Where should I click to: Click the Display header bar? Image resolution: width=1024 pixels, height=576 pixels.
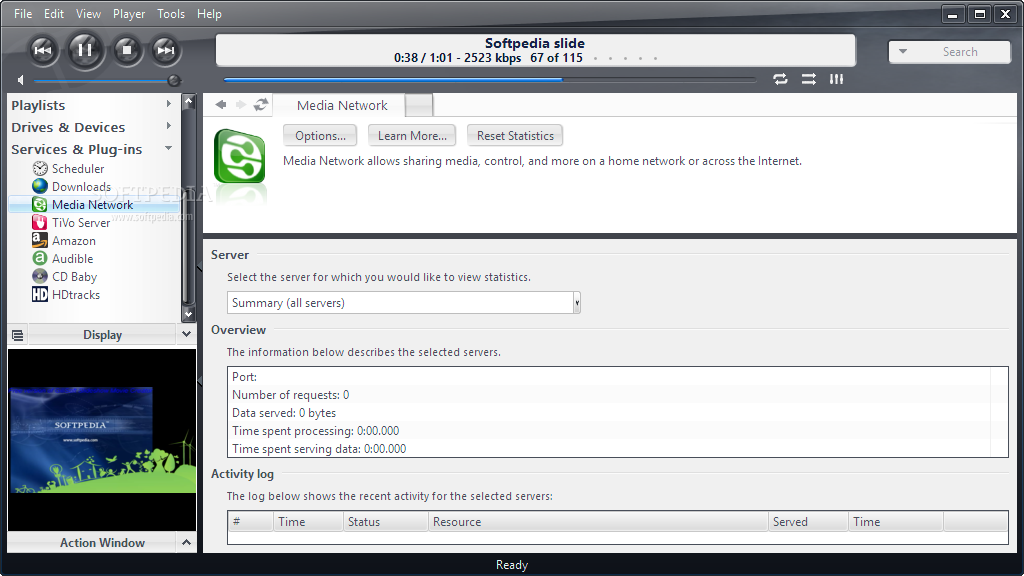coord(103,334)
